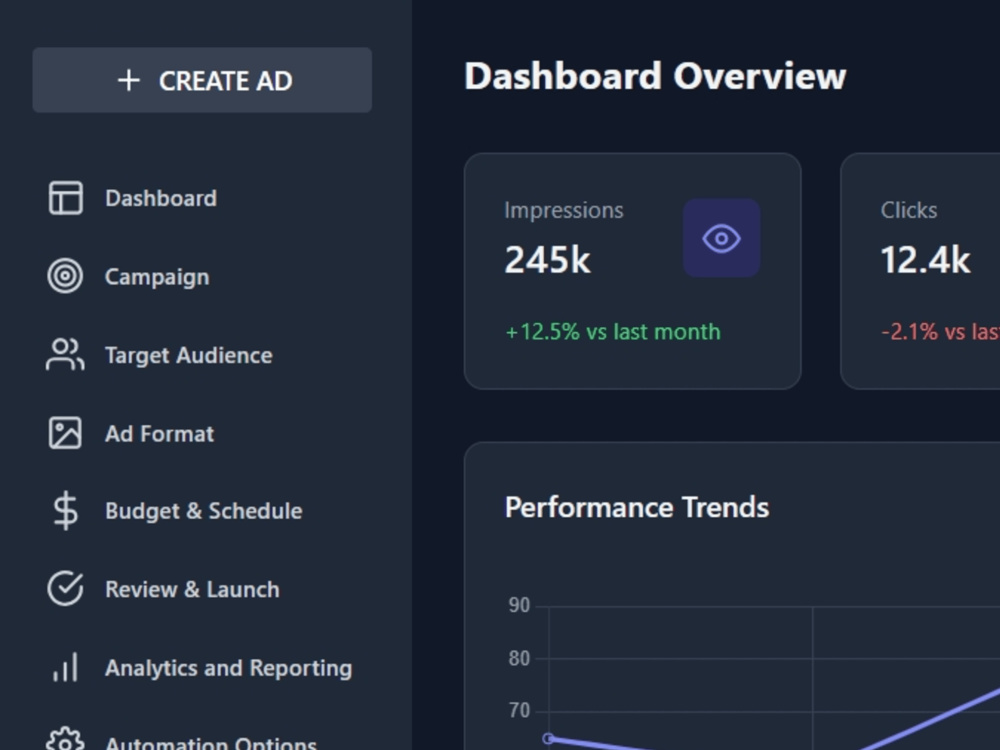The height and width of the screenshot is (750, 1000).
Task: Click the Clicks card label
Action: click(x=909, y=210)
